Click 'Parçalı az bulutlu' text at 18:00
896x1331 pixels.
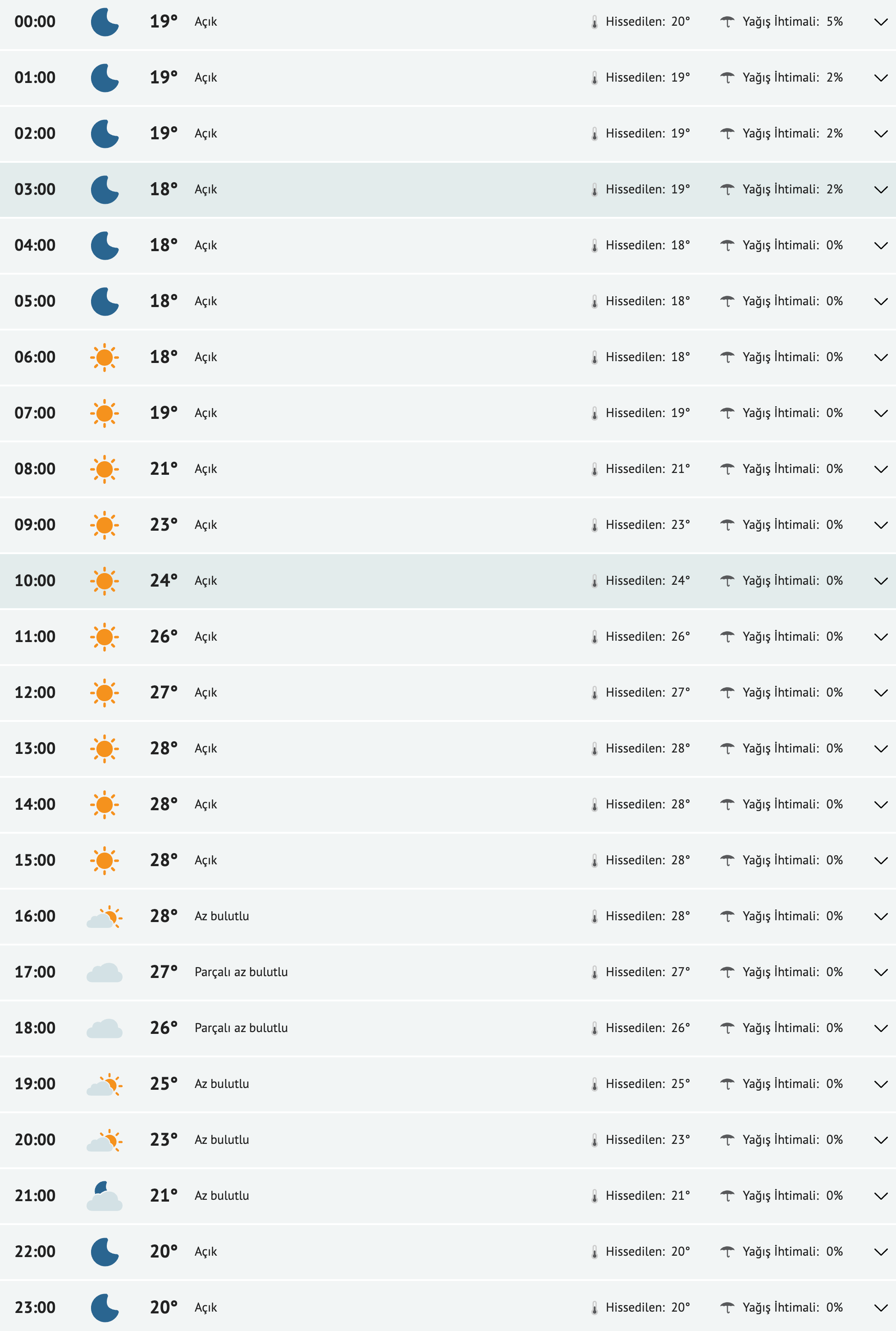coord(241,1028)
